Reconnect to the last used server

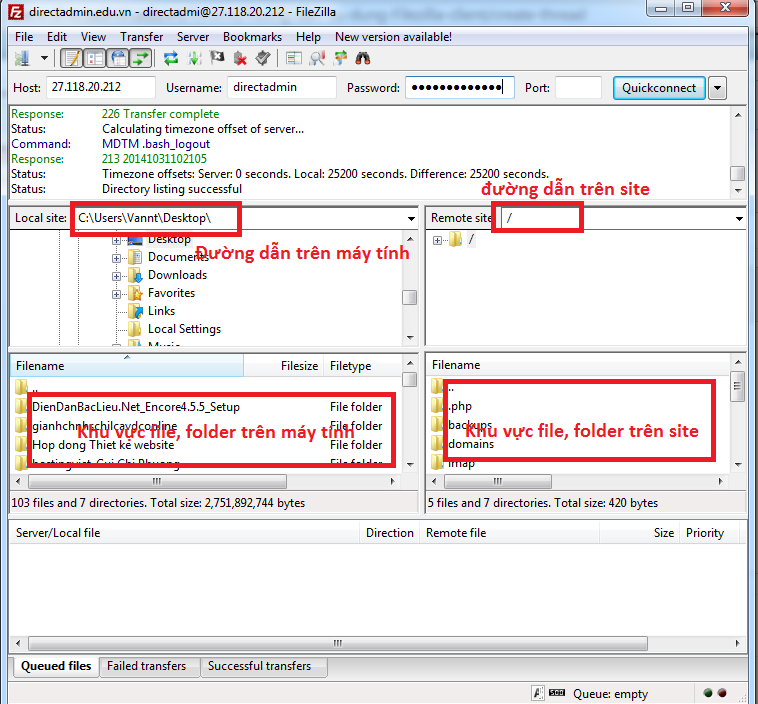click(263, 59)
